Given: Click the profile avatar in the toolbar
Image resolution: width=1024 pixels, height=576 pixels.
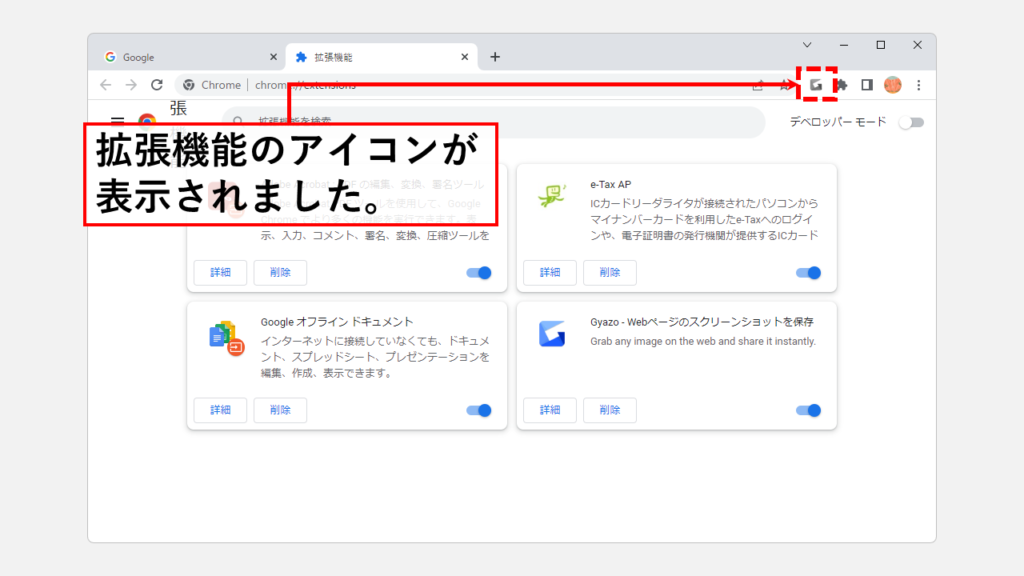Looking at the screenshot, I should 893,85.
